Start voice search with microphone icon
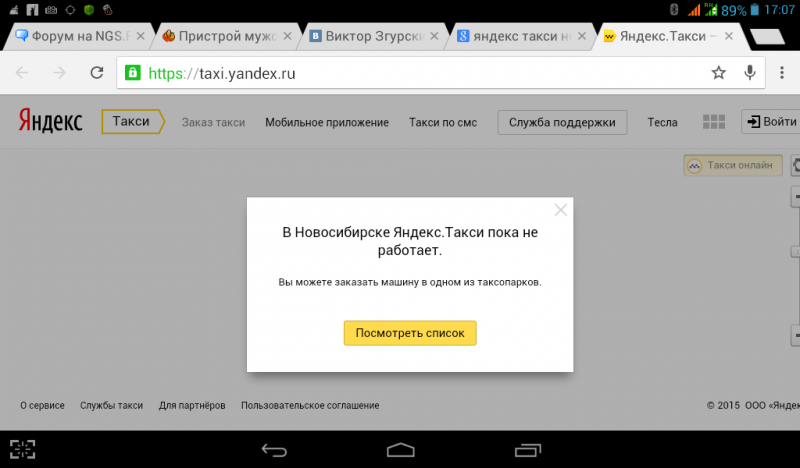 pyautogui.click(x=749, y=72)
